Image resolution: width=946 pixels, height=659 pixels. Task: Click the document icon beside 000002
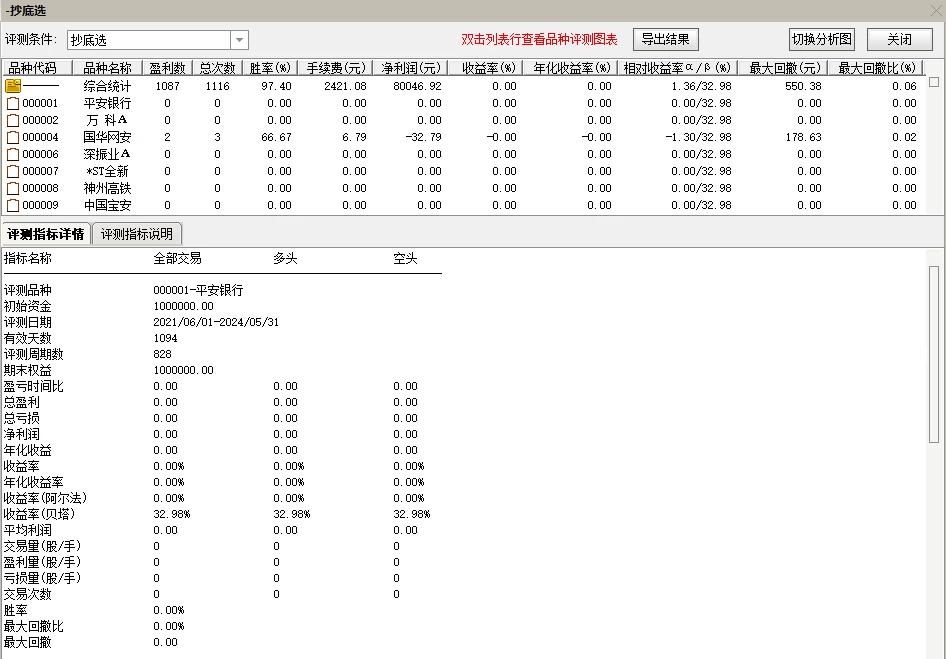pos(13,120)
